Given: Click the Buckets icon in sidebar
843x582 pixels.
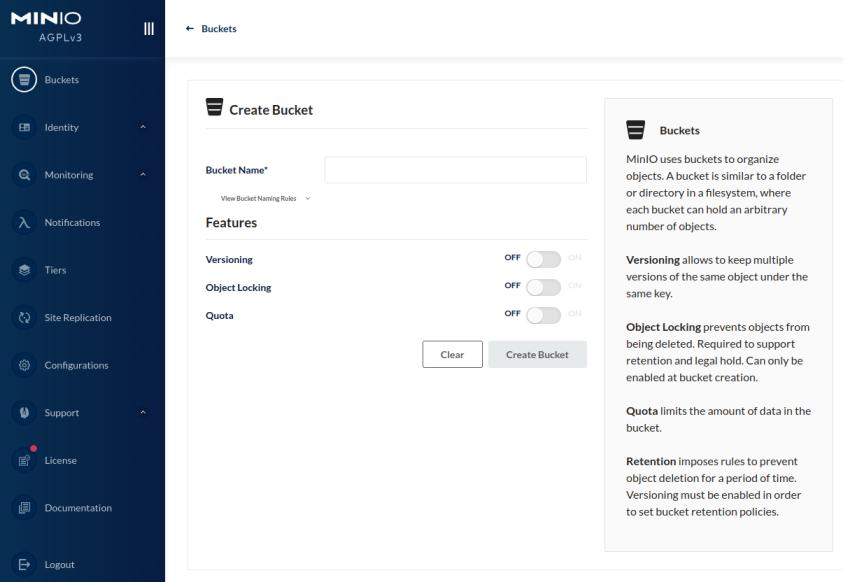Looking at the screenshot, I should coord(24,80).
